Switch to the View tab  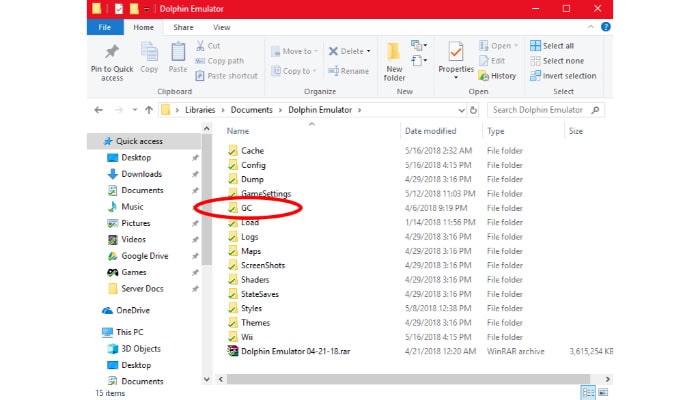pos(221,27)
